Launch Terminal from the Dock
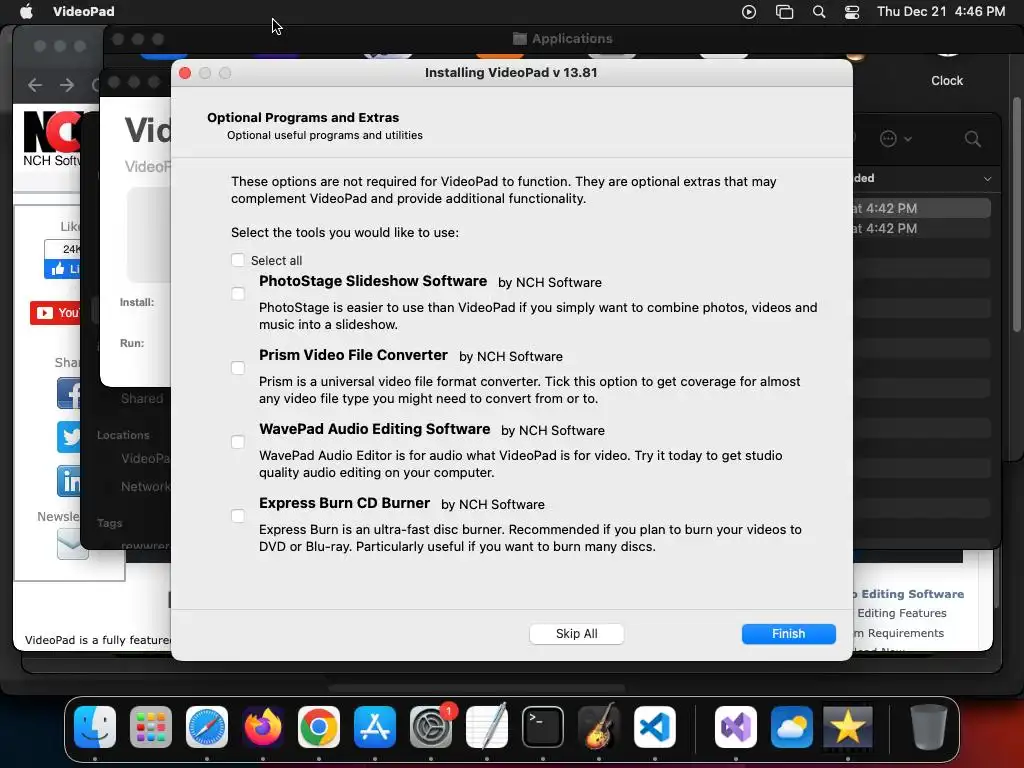1024x768 pixels. click(x=543, y=727)
